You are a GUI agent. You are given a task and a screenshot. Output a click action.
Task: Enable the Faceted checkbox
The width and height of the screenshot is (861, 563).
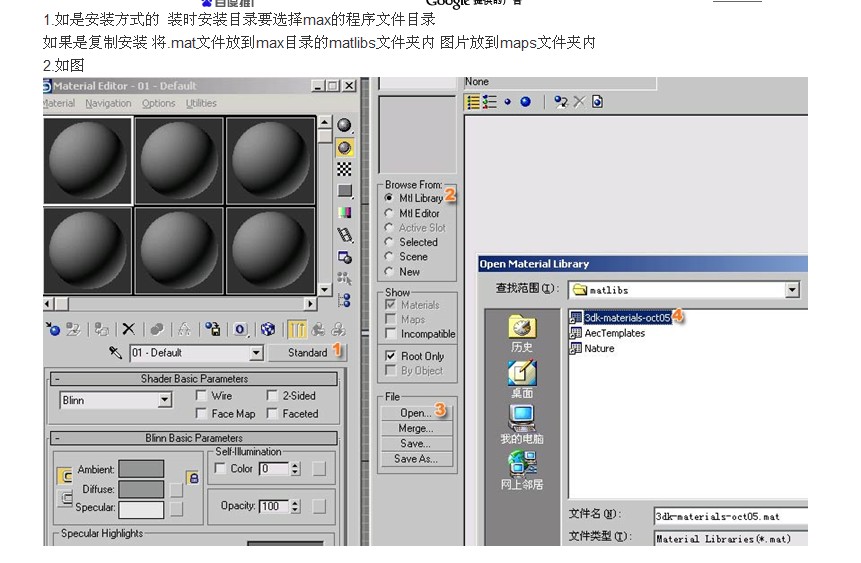[272, 414]
